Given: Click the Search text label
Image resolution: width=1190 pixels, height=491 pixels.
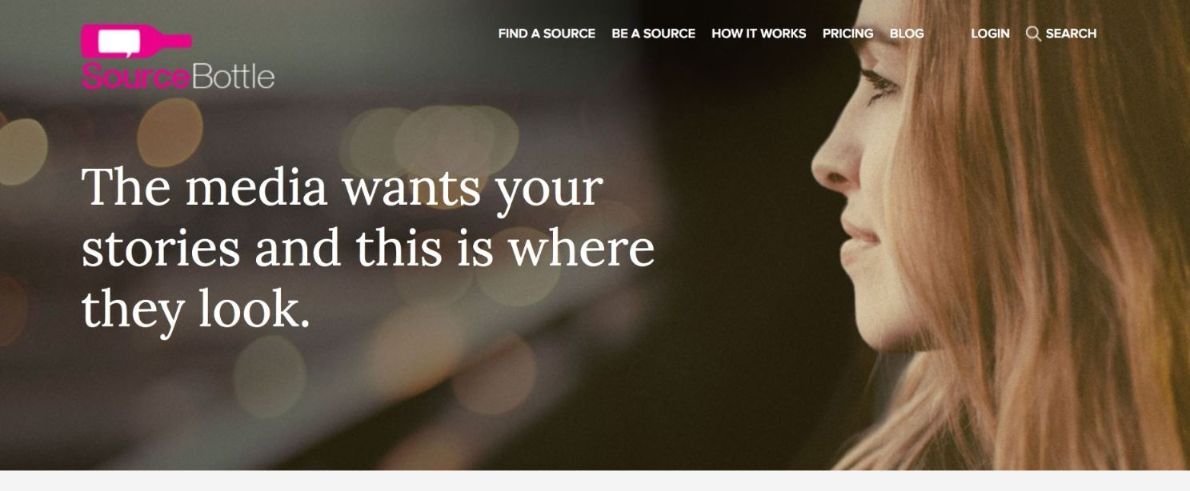Looking at the screenshot, I should (x=1071, y=33).
